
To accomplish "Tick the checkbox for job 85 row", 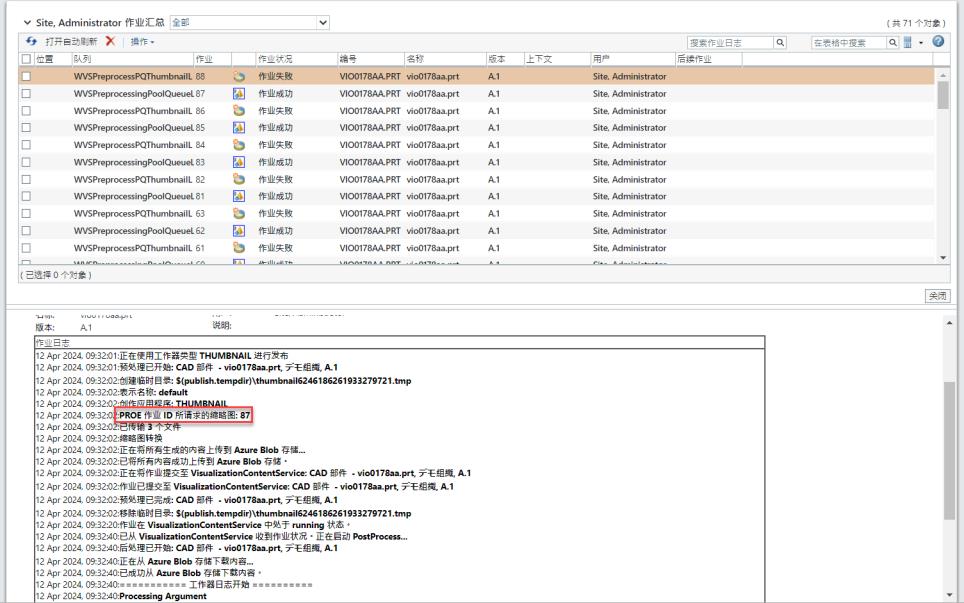I will tap(26, 127).
